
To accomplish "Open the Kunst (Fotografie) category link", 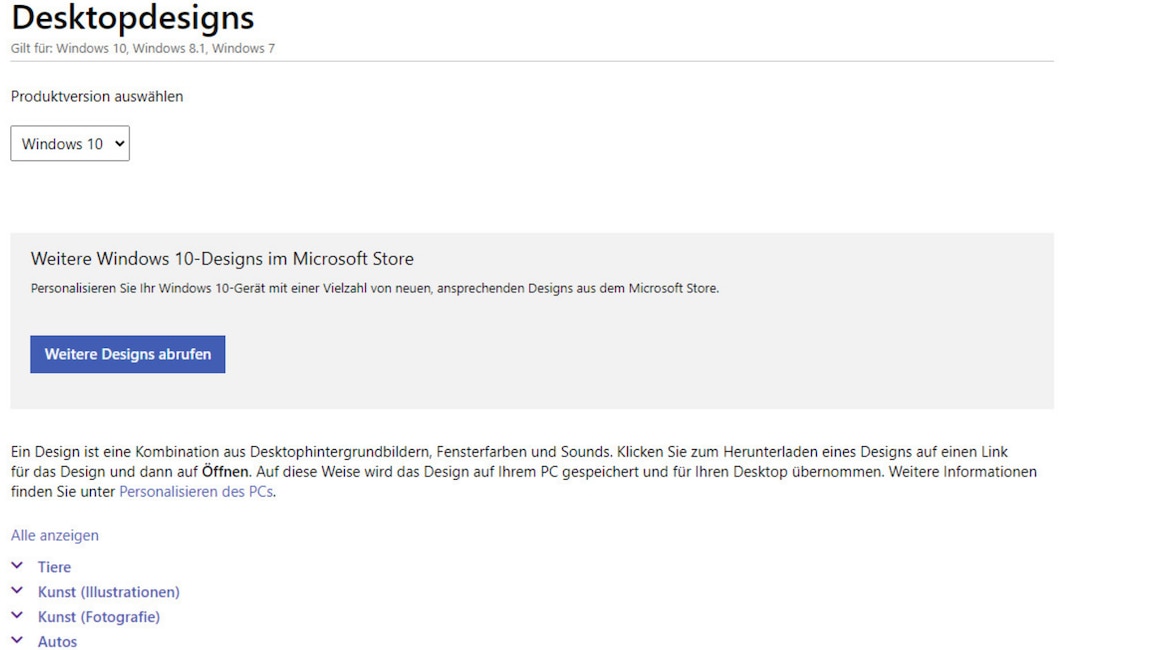I will tap(99, 617).
